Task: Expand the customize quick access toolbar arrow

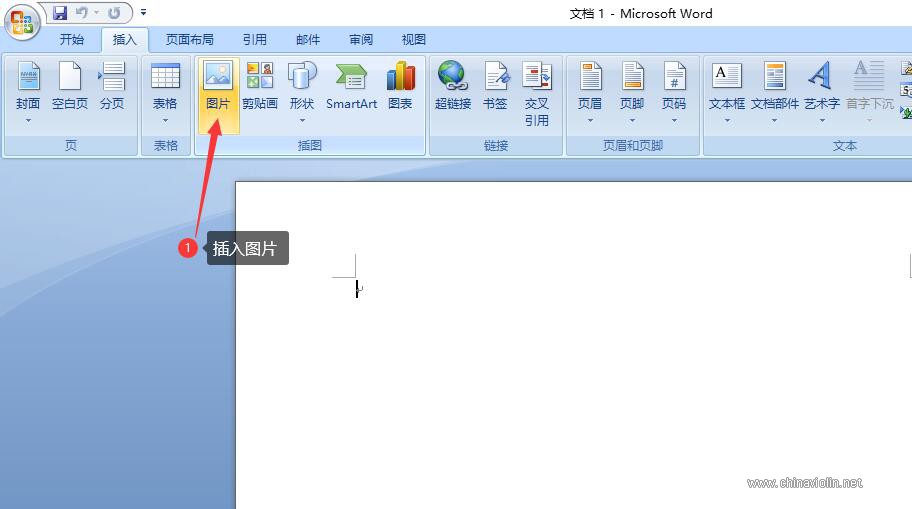Action: coord(143,12)
